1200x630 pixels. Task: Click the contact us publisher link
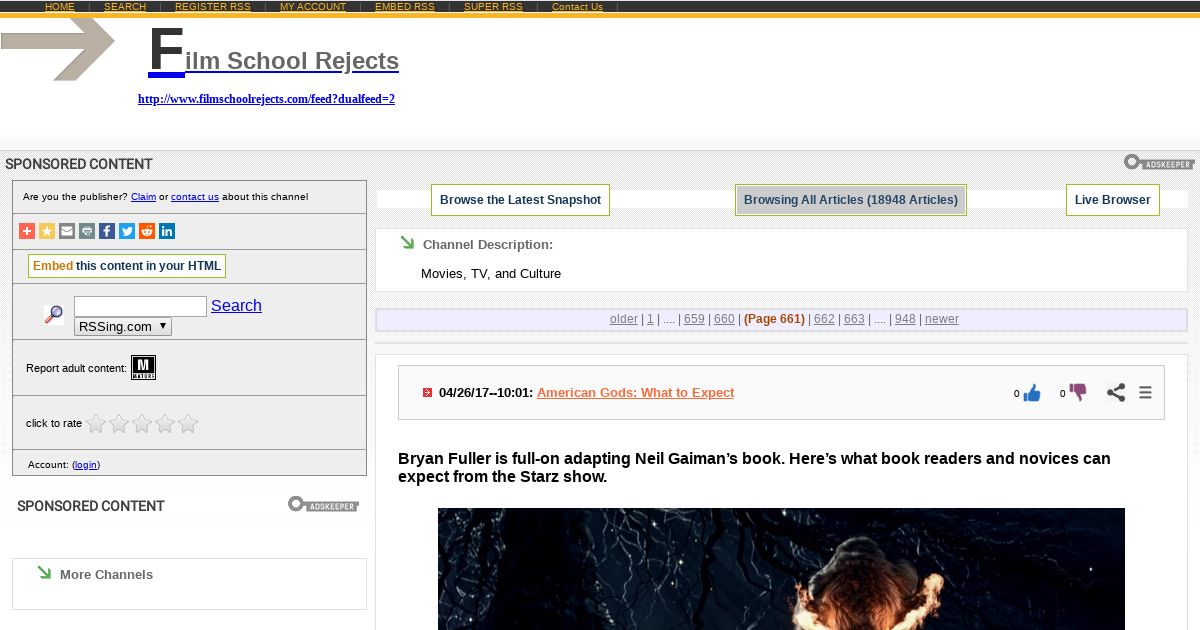(195, 197)
